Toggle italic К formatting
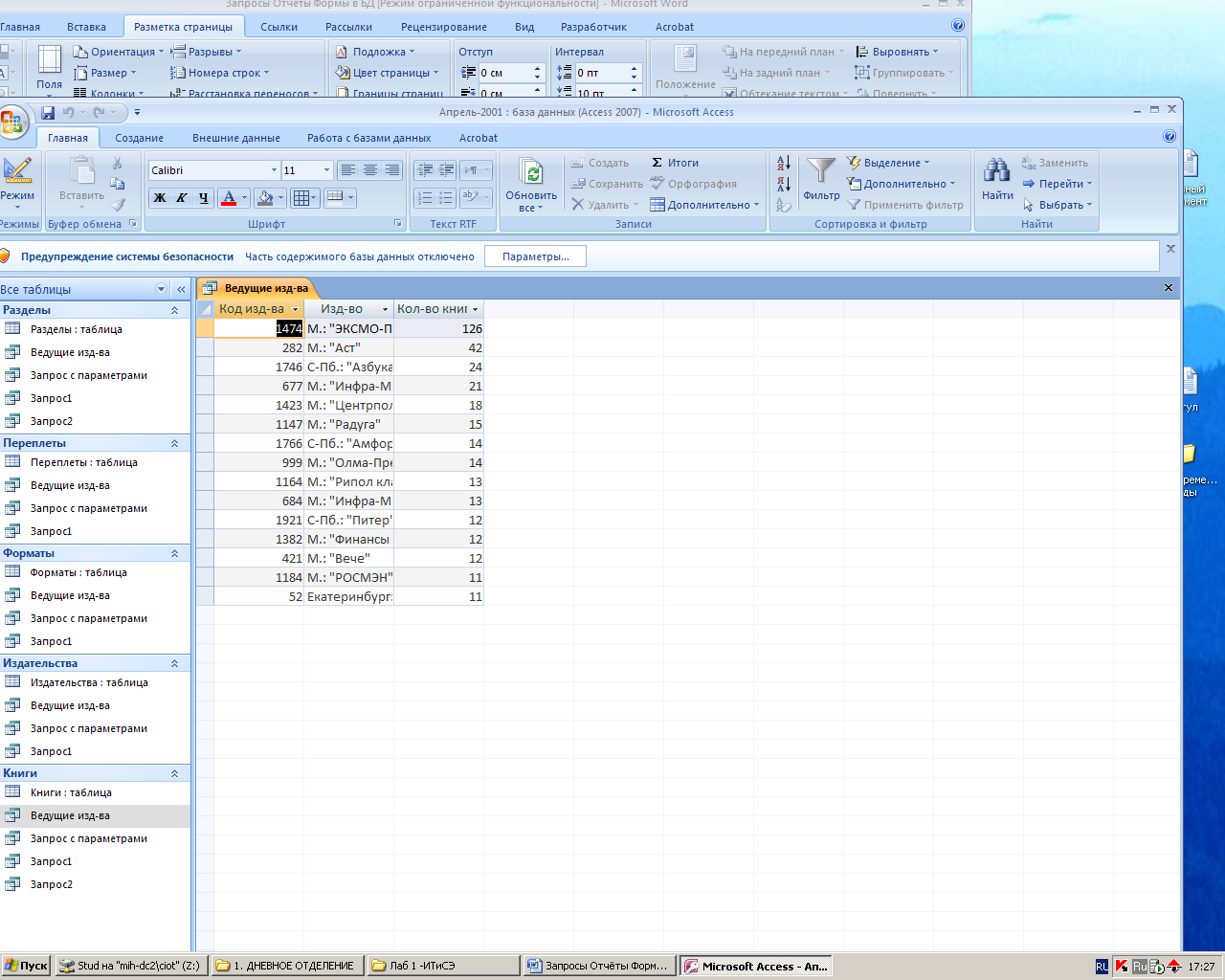Viewport: 1225px width, 980px height. pos(182,198)
